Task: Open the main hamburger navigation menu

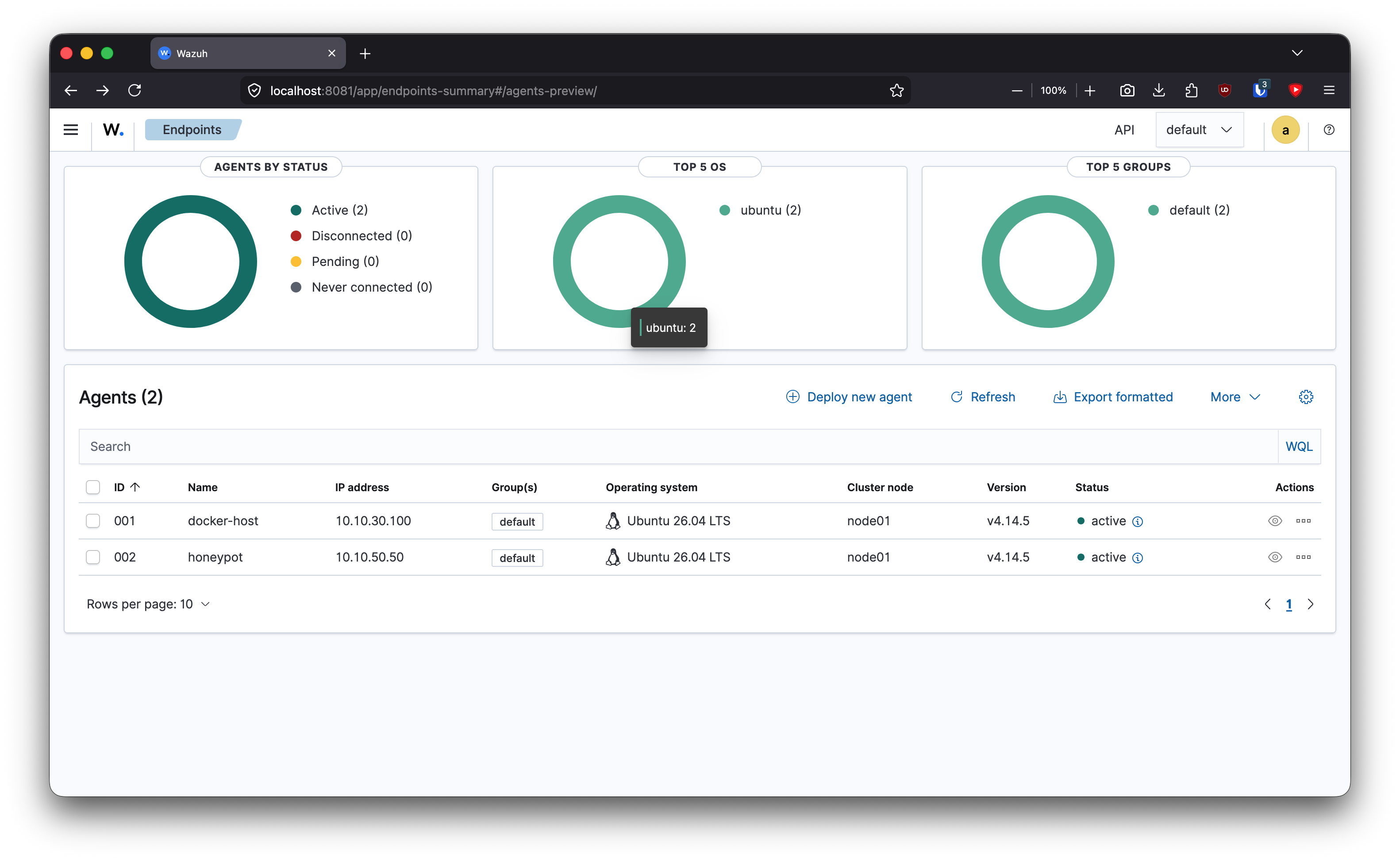Action: [71, 130]
